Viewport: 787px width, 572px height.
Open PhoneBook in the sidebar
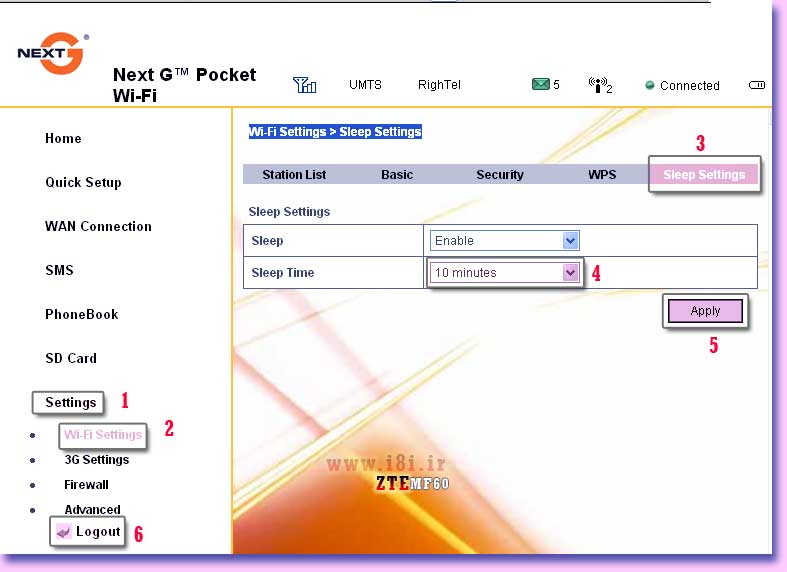(82, 315)
